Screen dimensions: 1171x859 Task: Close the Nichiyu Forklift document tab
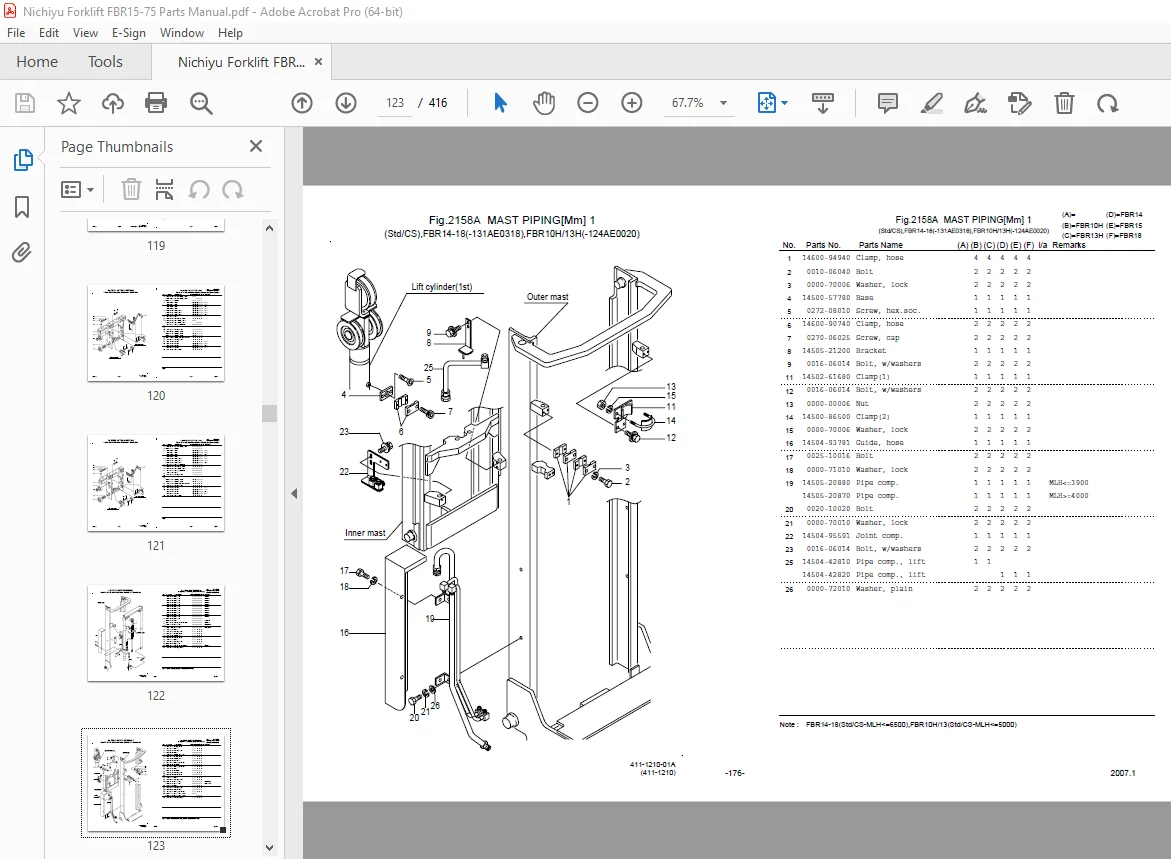pos(318,62)
